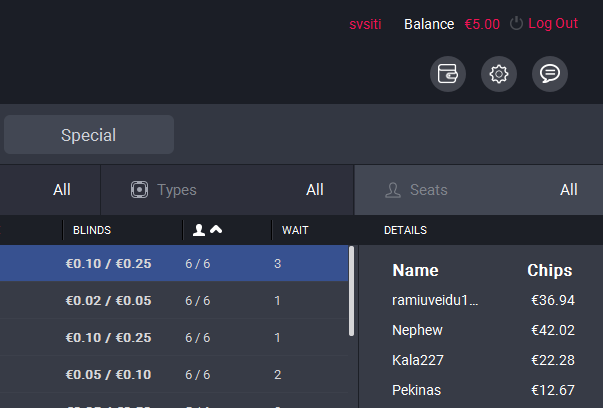
Task: Click the table Types chip icon
Action: (x=140, y=189)
